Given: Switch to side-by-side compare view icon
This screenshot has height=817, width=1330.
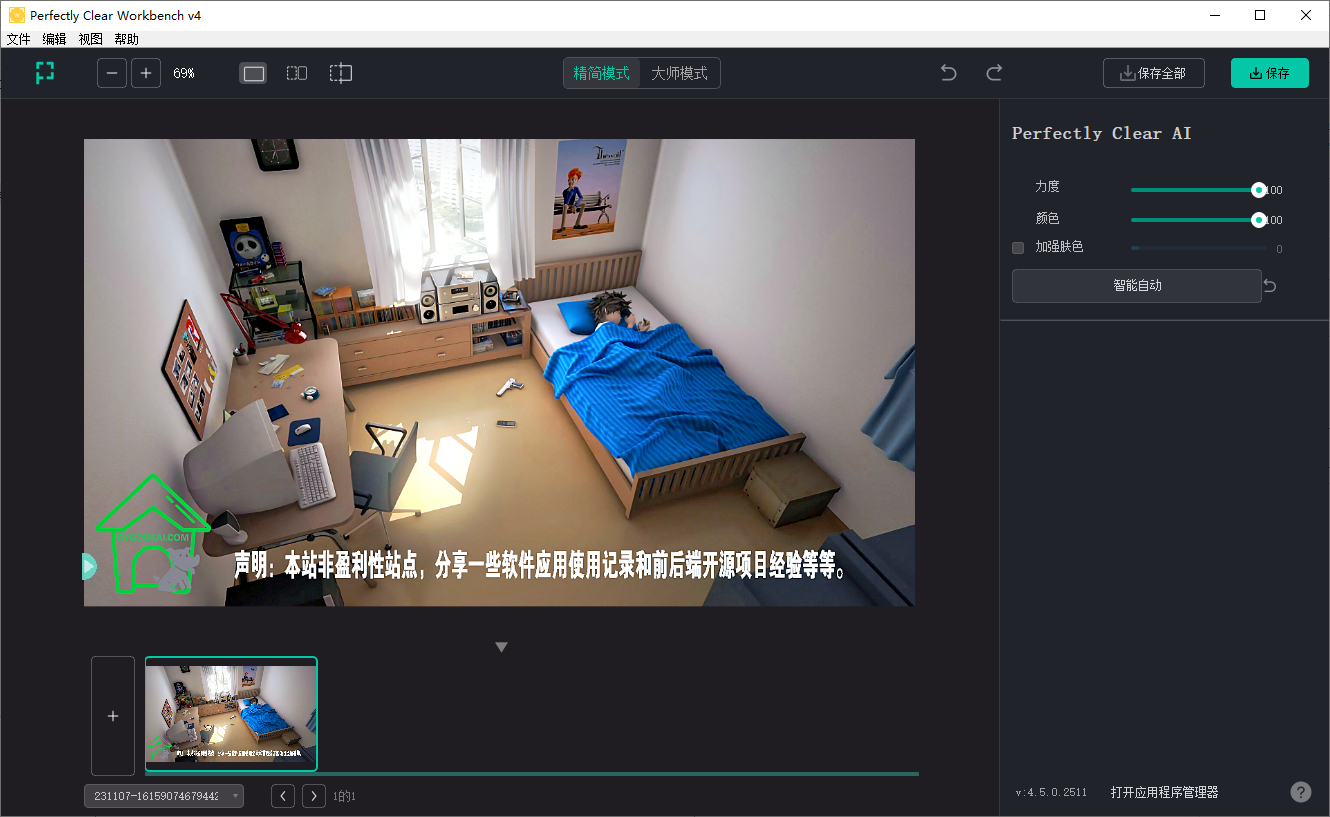Looking at the screenshot, I should (x=297, y=73).
